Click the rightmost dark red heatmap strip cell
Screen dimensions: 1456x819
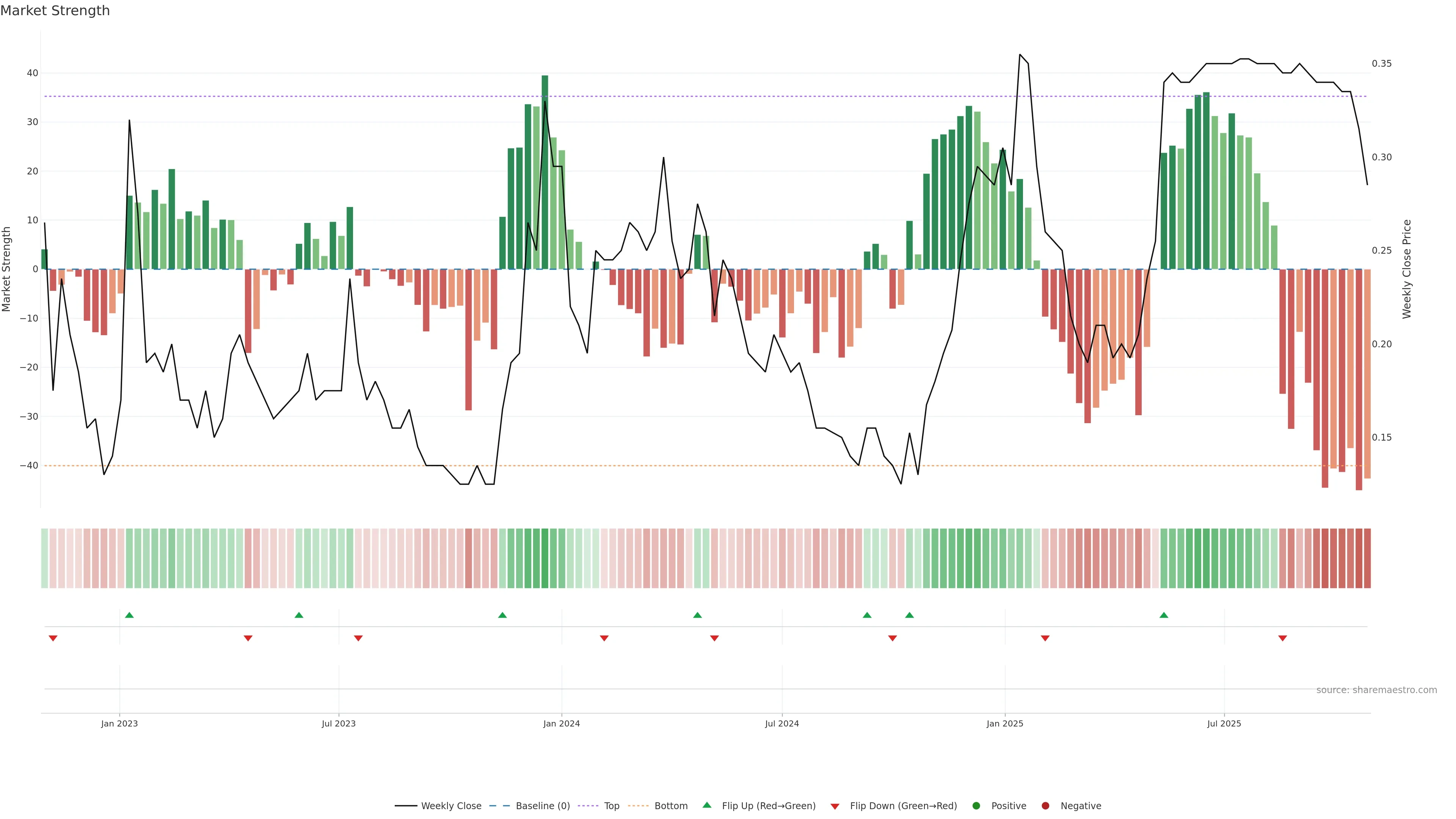(x=1367, y=559)
